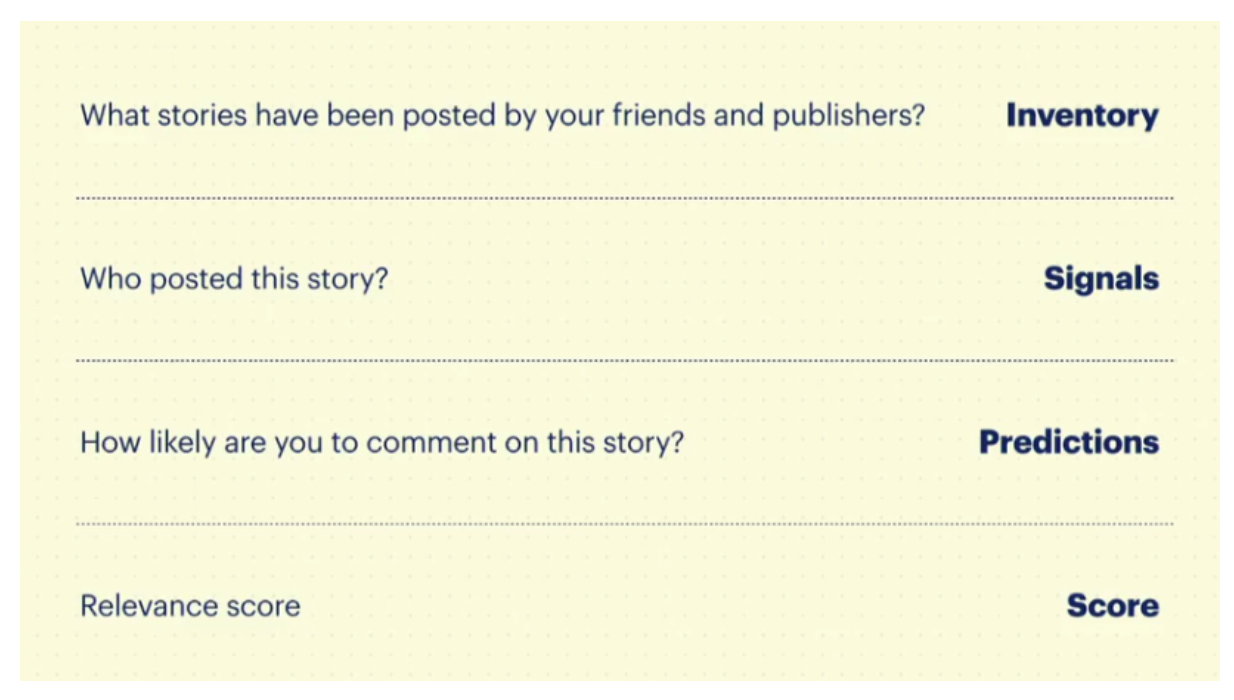Select the 'How likely are you to comment' line
The width and height of the screenshot is (1234, 700).
(382, 442)
